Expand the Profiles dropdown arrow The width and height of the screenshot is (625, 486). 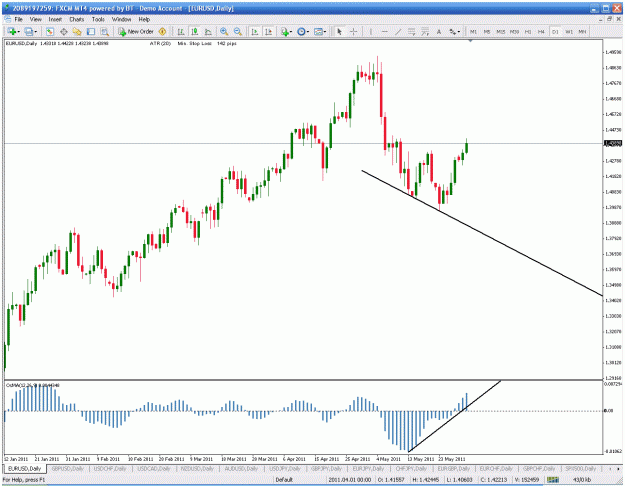click(x=35, y=32)
